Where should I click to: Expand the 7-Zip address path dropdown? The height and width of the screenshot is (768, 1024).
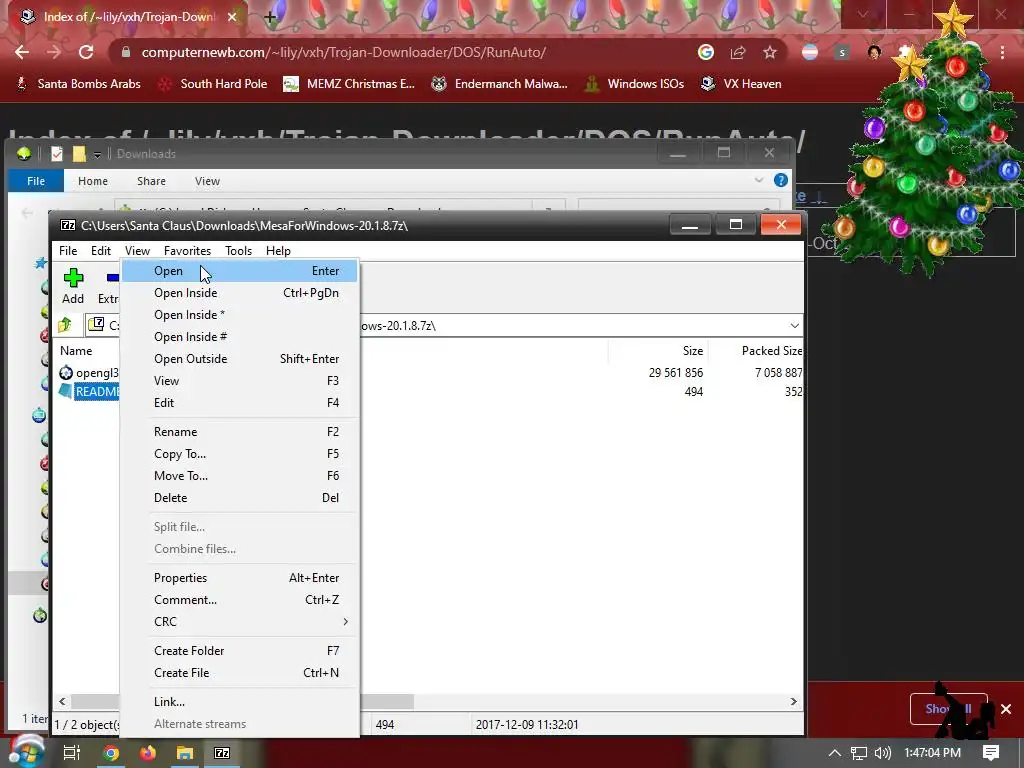(794, 325)
